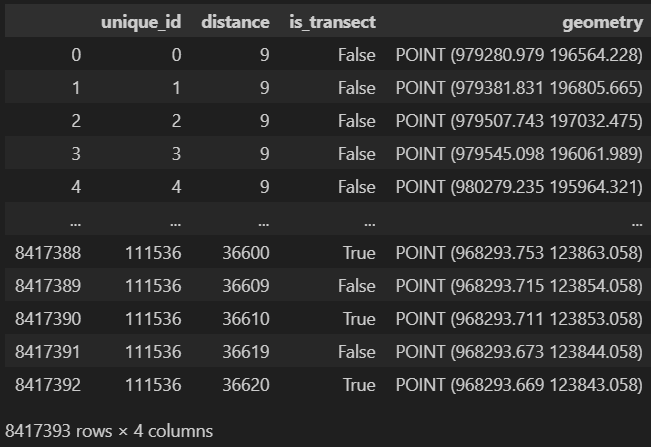
Task: Click the unique_id column header
Action: [x=141, y=22]
